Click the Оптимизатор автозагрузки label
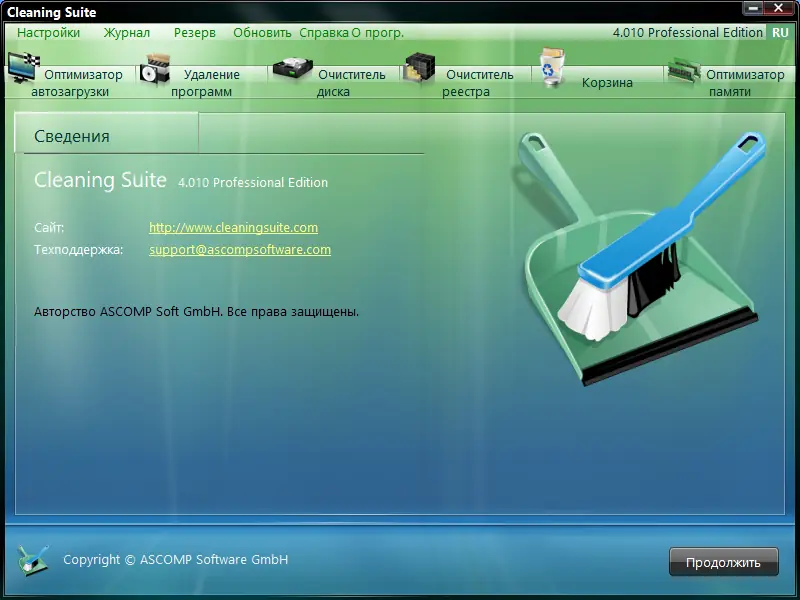800x600 pixels. point(77,83)
